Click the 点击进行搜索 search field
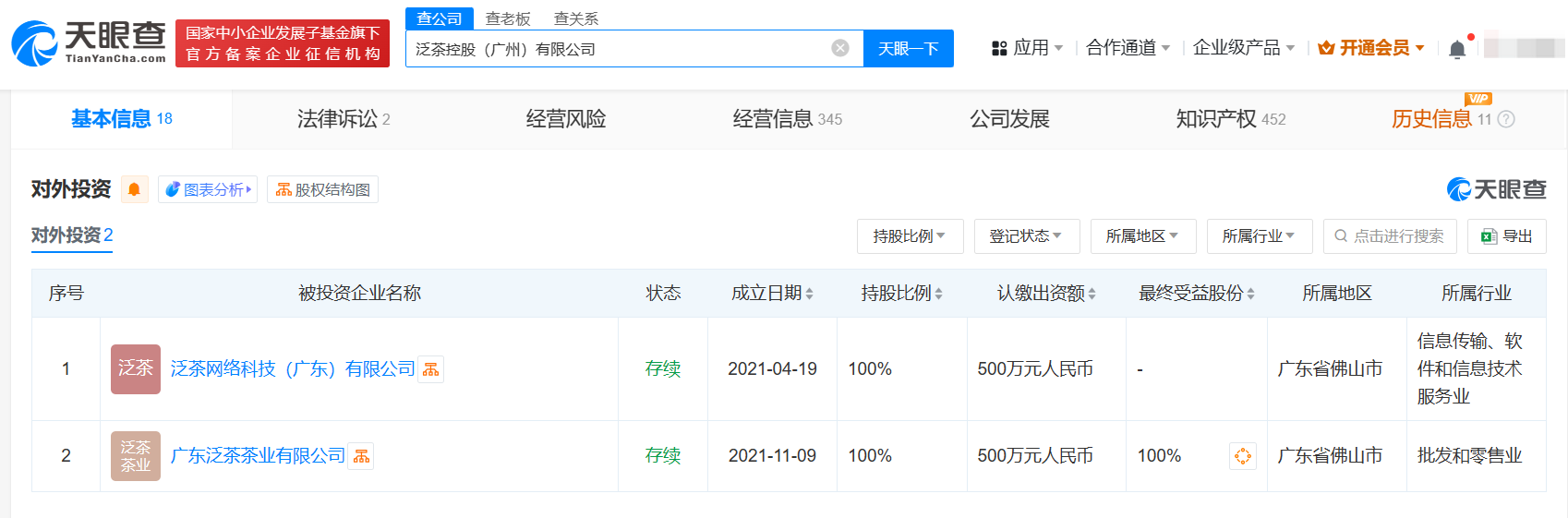Viewport: 1568px width, 518px height. point(1389,236)
